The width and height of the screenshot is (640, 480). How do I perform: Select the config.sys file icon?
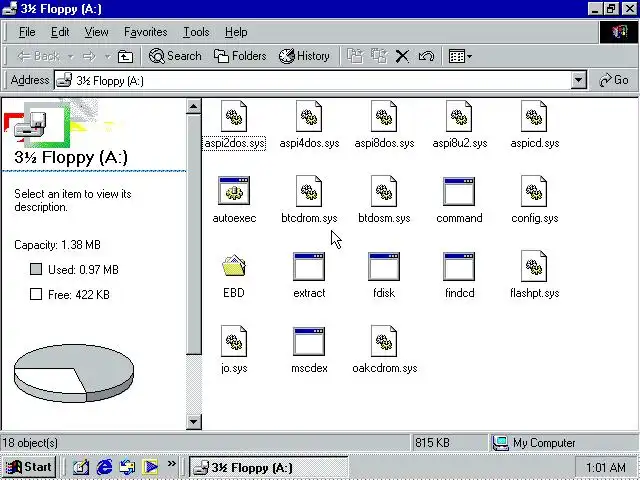[x=534, y=191]
